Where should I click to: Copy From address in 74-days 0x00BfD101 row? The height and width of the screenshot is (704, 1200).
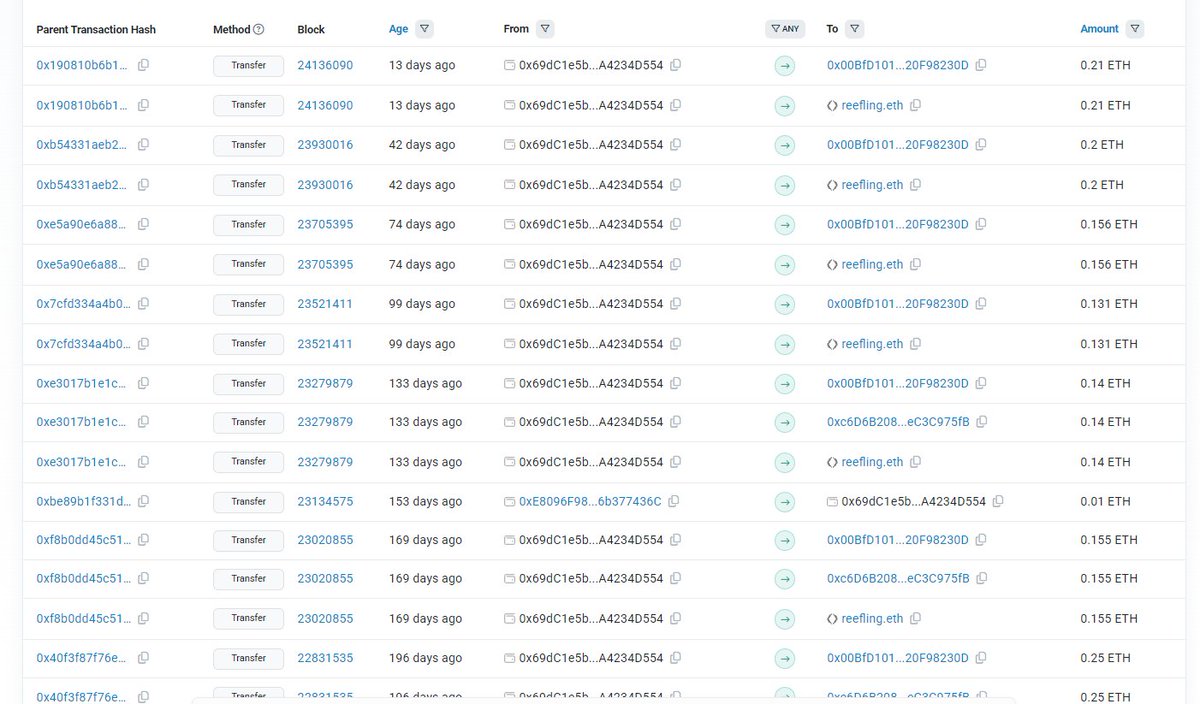676,224
